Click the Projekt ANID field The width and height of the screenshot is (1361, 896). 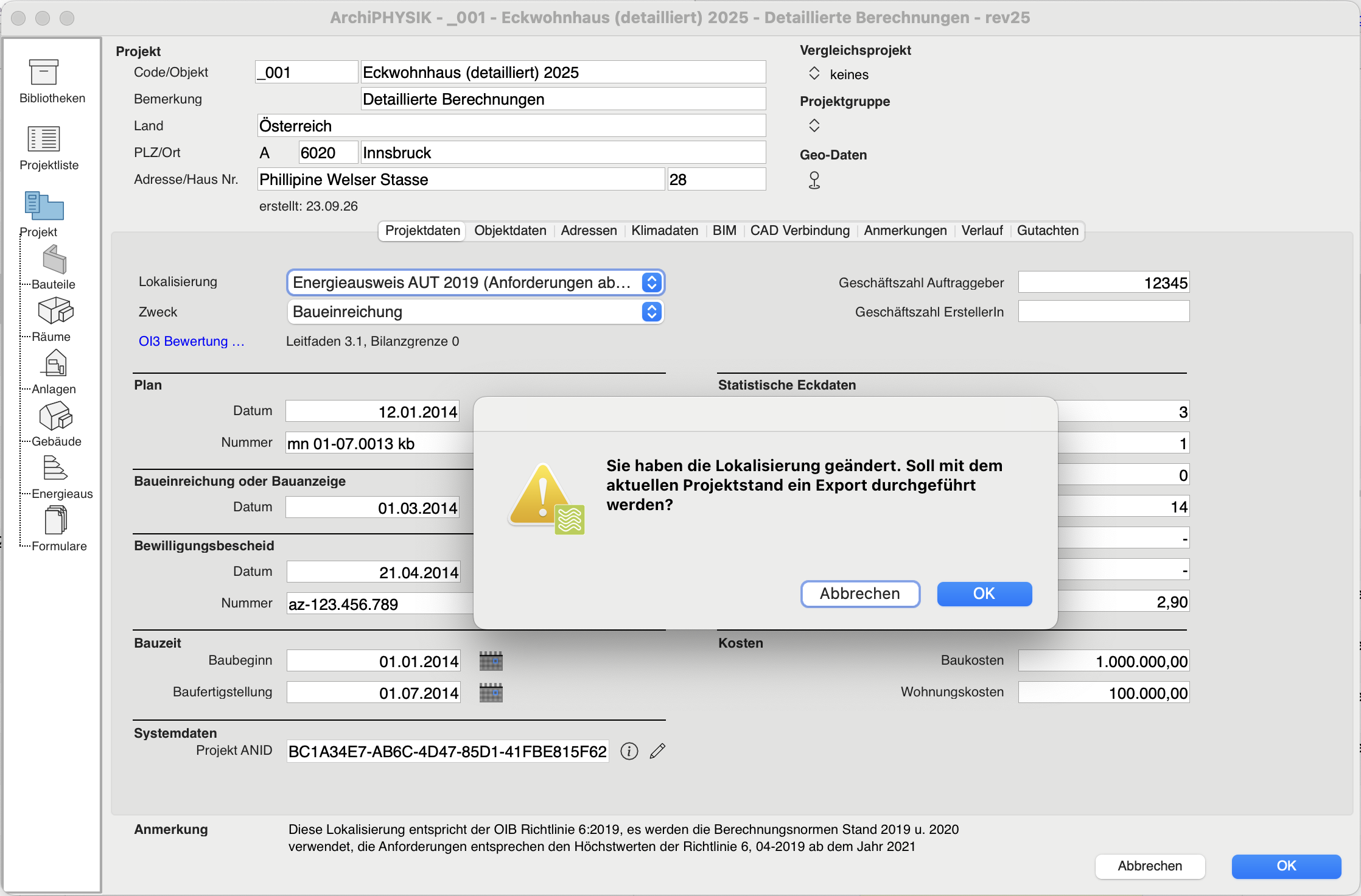point(447,751)
